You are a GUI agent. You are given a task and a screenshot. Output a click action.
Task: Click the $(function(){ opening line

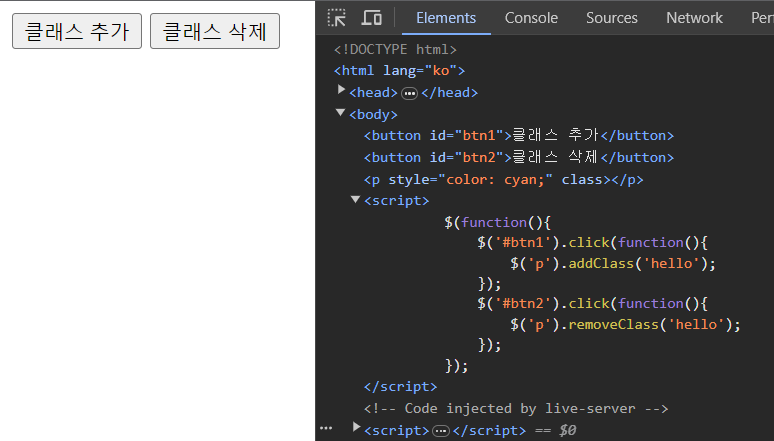point(498,222)
